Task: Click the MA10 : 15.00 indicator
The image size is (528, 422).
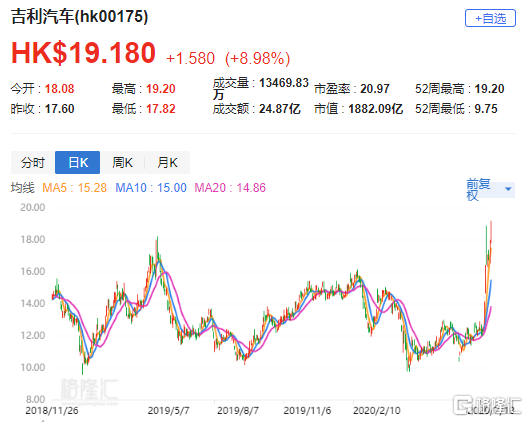Action: pyautogui.click(x=151, y=188)
